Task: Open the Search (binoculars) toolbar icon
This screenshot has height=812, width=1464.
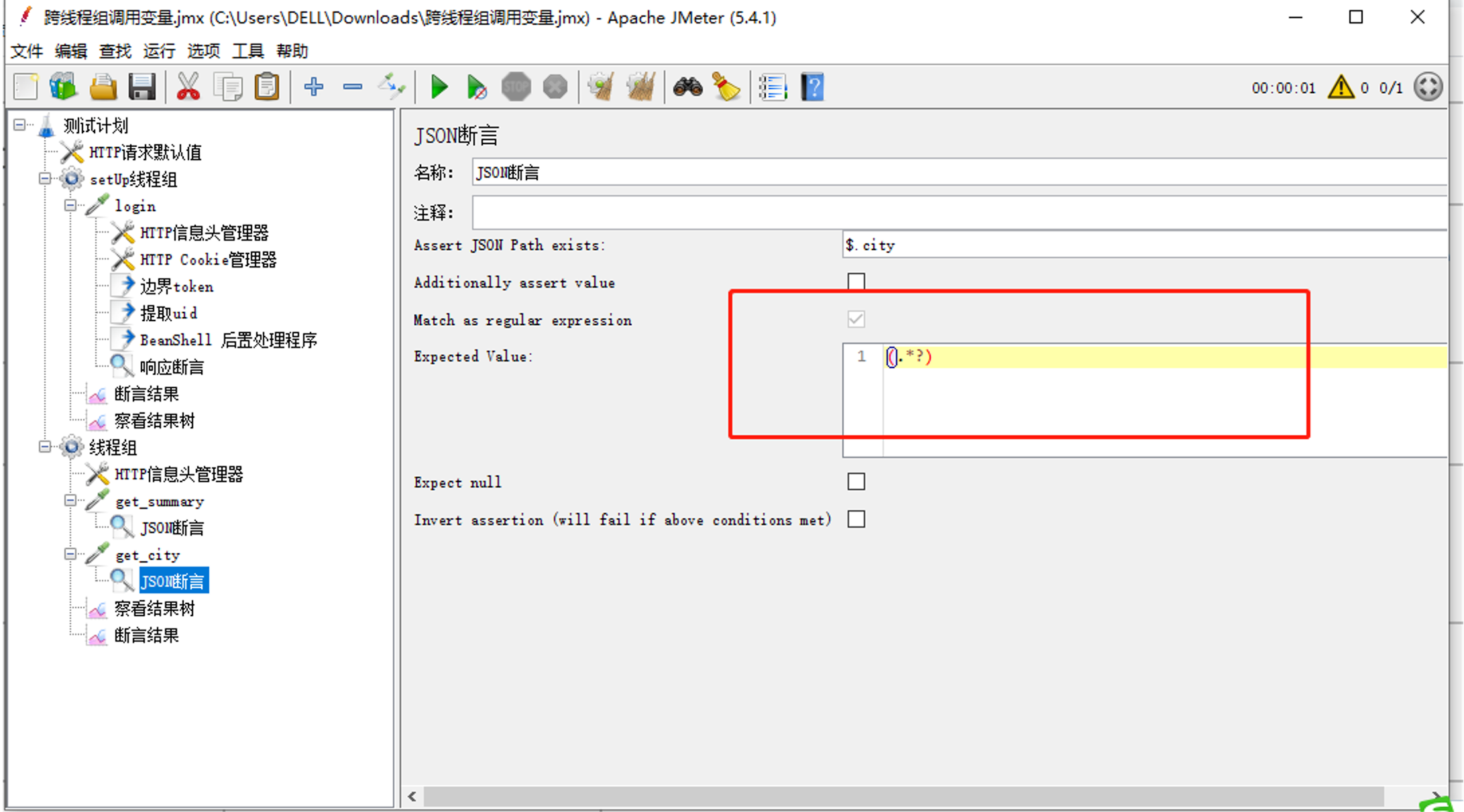Action: click(687, 86)
